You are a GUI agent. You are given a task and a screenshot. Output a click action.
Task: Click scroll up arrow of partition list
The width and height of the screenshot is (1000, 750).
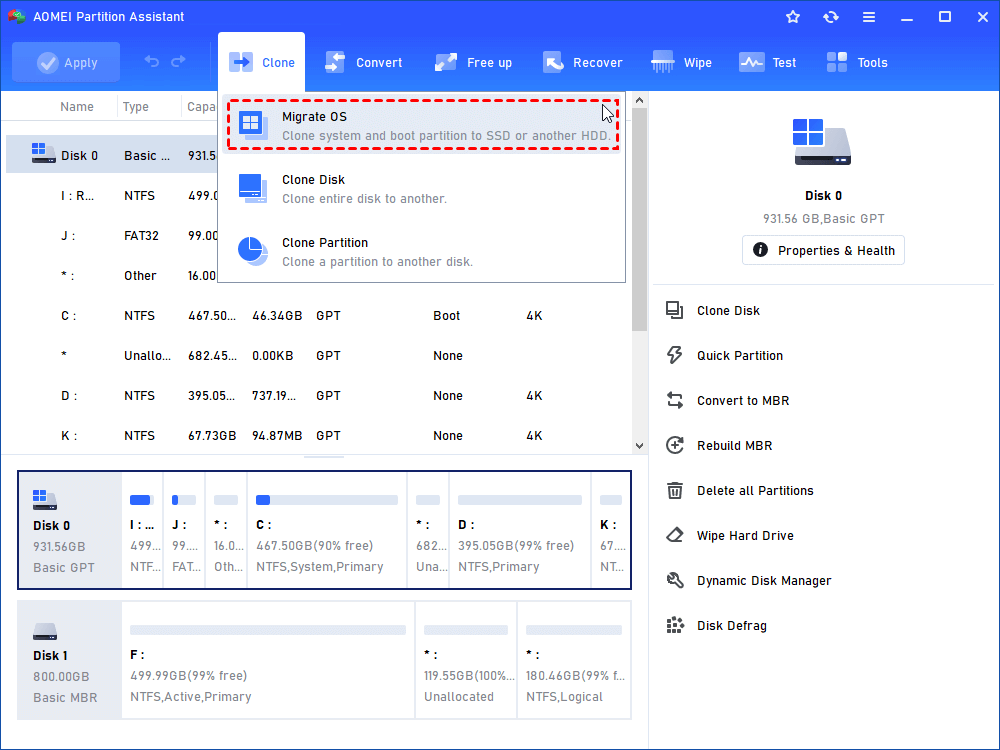(640, 101)
